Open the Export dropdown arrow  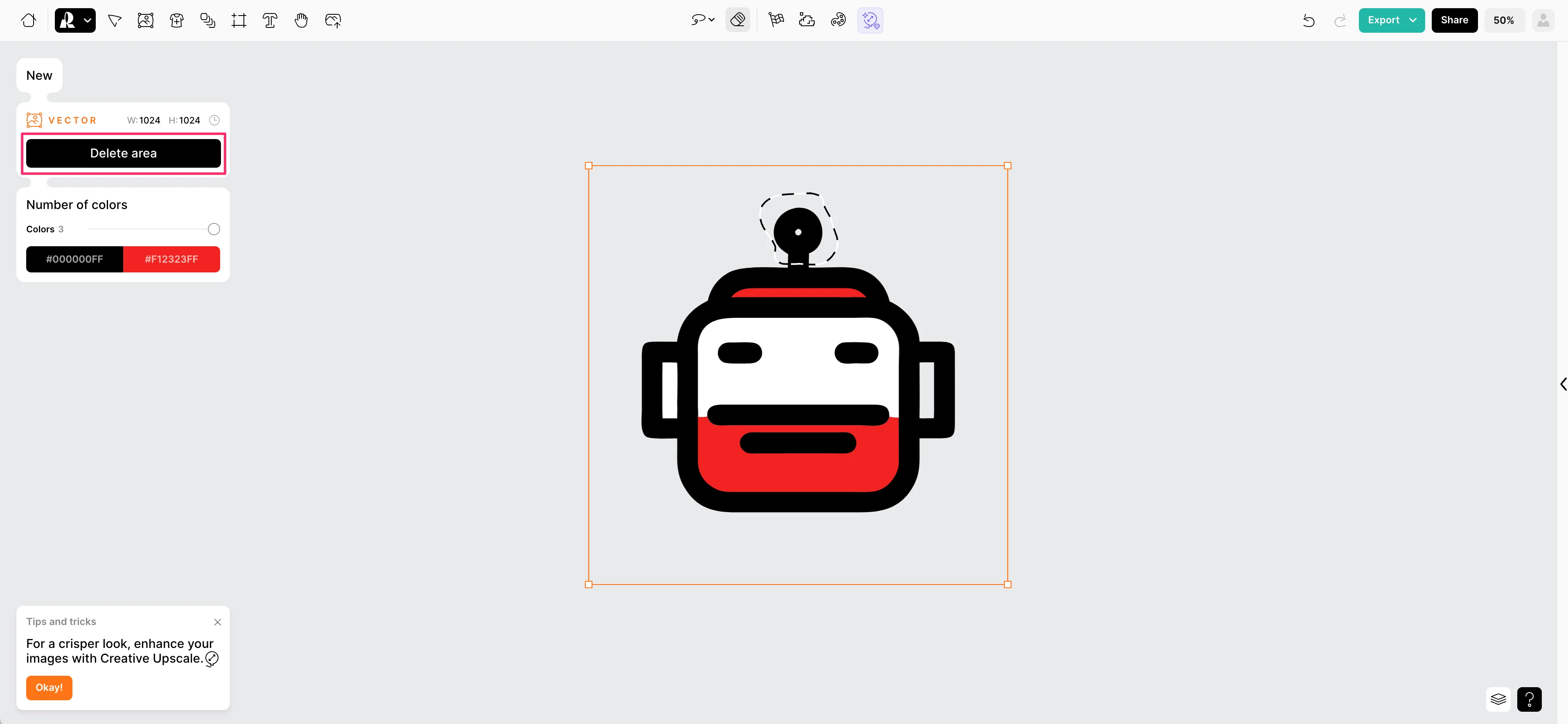[1413, 20]
